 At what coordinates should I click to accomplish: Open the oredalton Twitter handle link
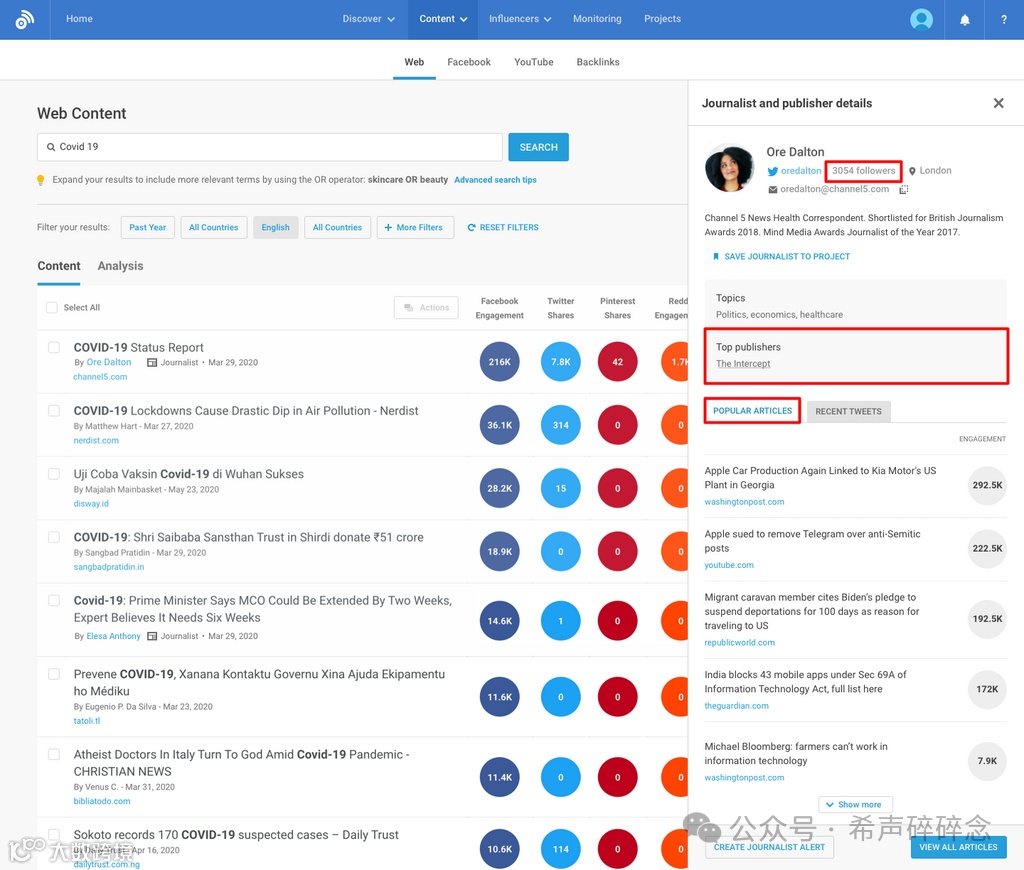[801, 171]
